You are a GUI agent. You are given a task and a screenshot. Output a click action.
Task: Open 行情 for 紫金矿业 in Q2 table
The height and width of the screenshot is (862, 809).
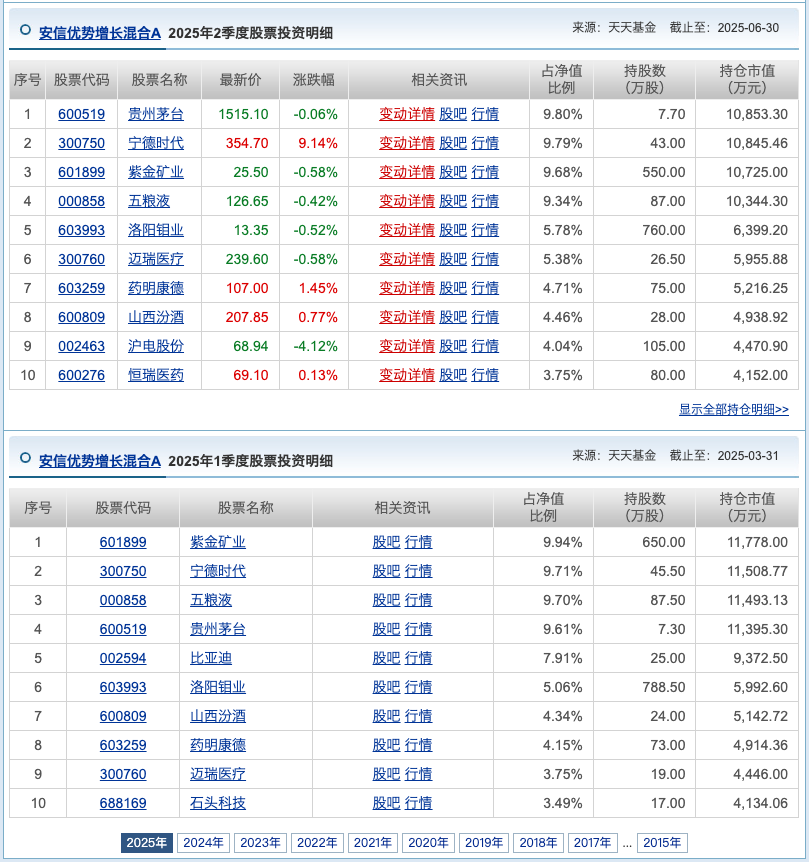[x=485, y=172]
